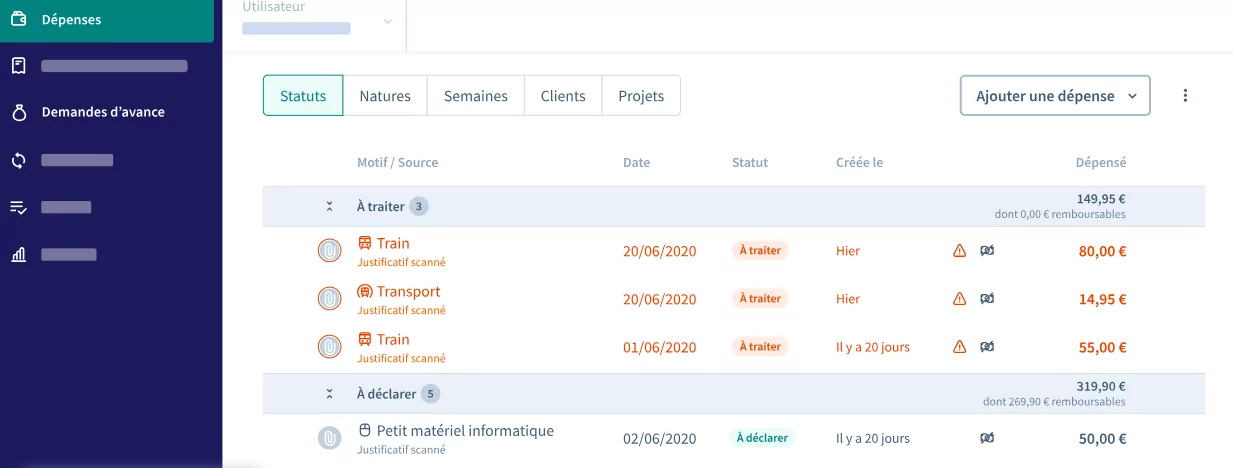This screenshot has width=1233, height=468.
Task: Click the Dépensé column header
Action: [x=1101, y=162]
